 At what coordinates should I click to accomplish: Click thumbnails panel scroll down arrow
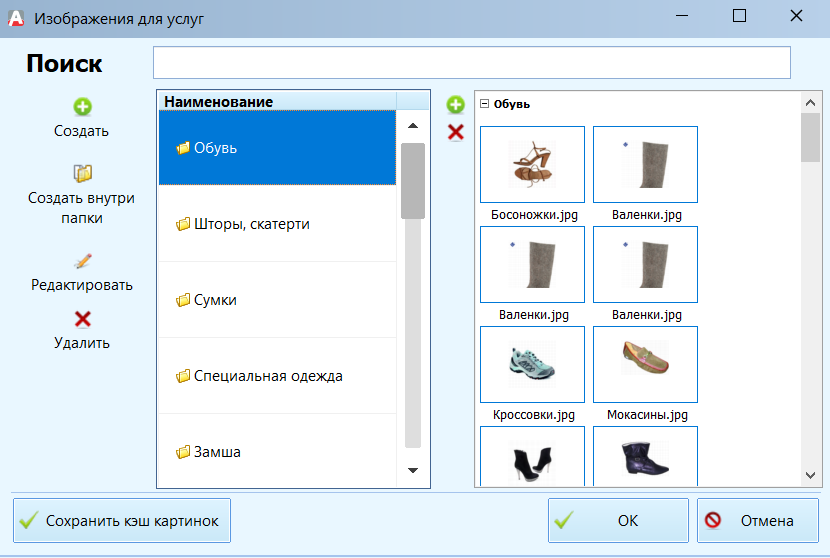point(810,475)
